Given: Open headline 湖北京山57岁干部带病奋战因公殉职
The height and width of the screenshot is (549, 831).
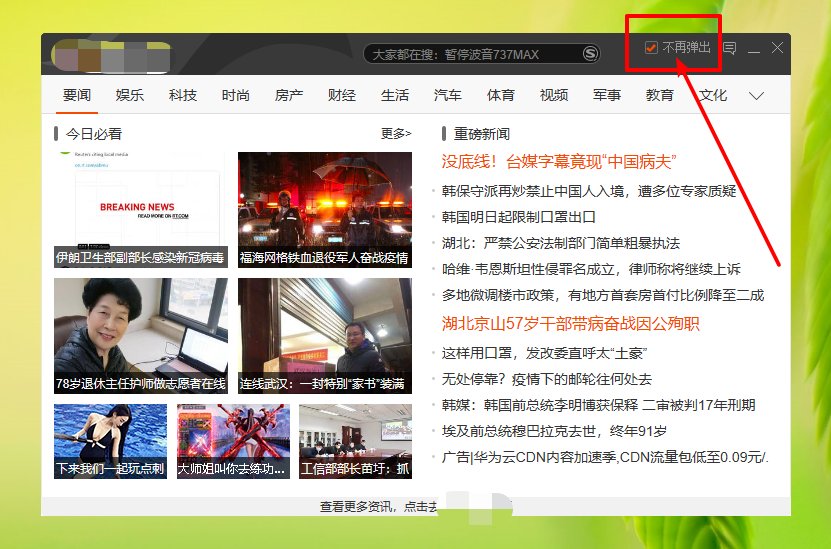Looking at the screenshot, I should [x=571, y=323].
